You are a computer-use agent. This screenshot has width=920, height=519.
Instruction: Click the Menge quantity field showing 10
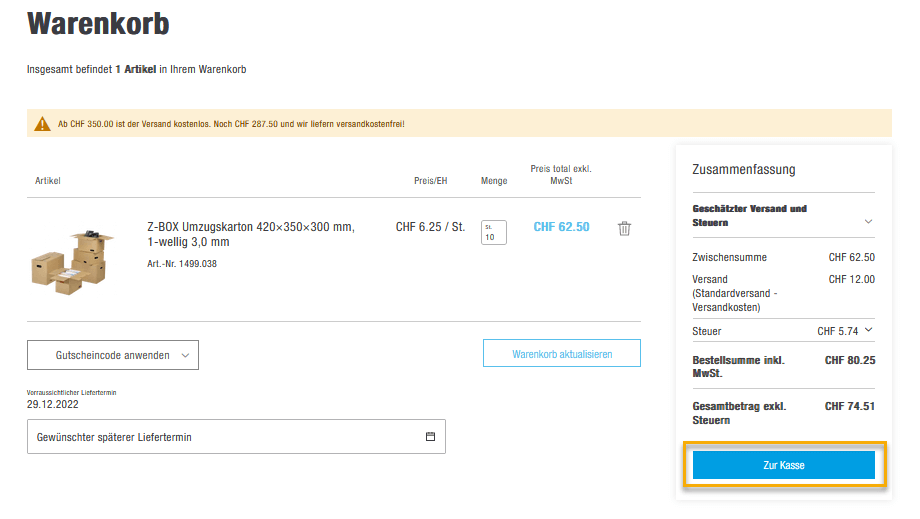pyautogui.click(x=493, y=232)
